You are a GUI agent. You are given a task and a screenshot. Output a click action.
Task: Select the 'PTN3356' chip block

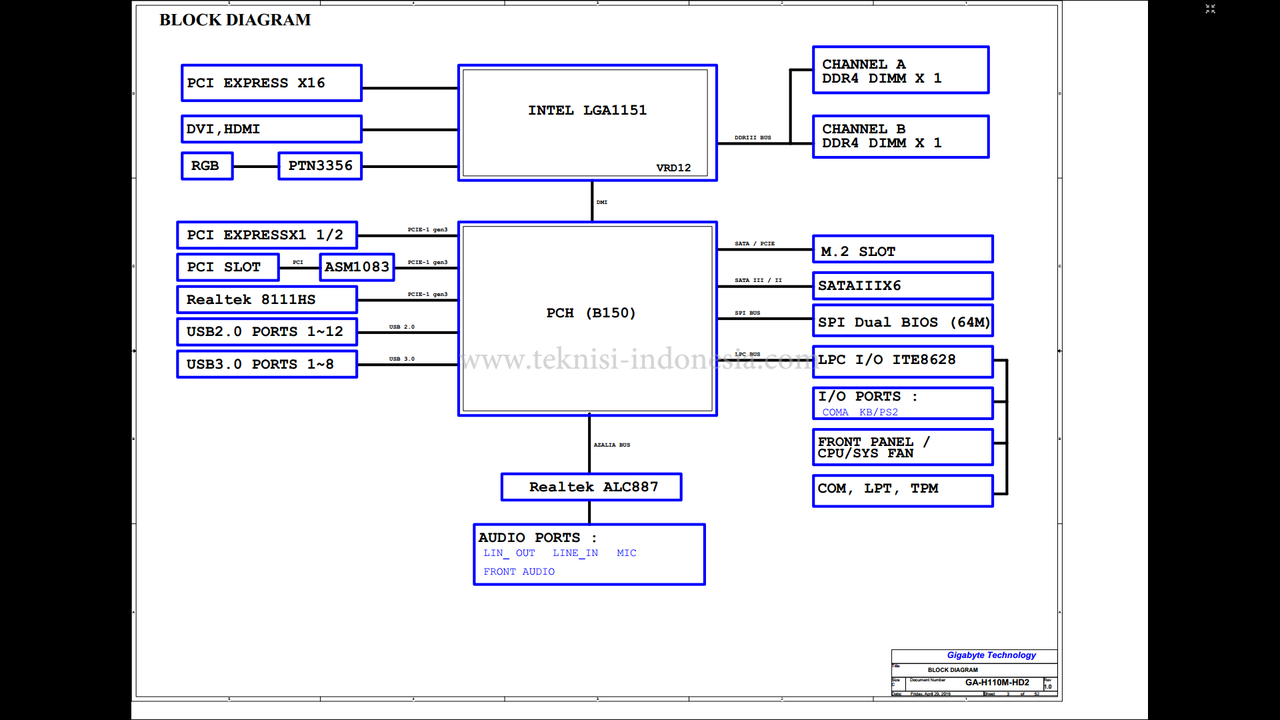(x=320, y=165)
